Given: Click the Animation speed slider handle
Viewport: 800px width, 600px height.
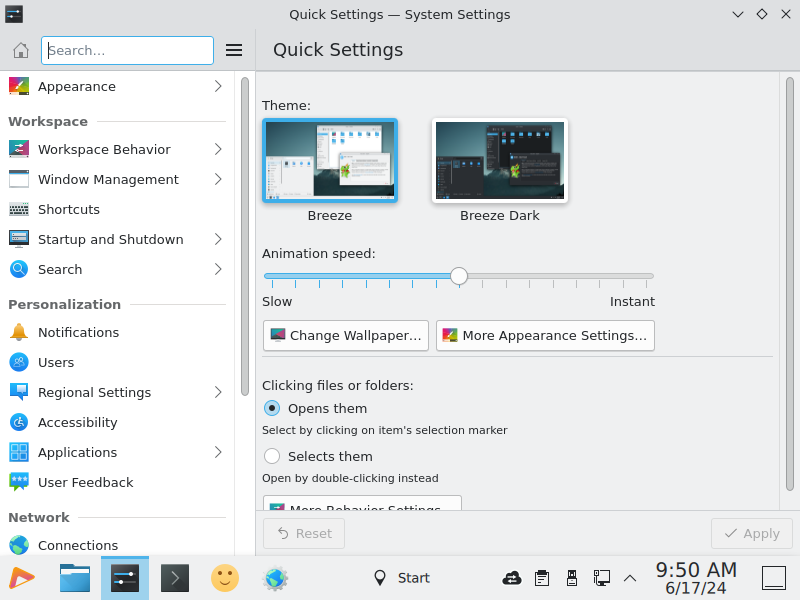Looking at the screenshot, I should (x=459, y=276).
